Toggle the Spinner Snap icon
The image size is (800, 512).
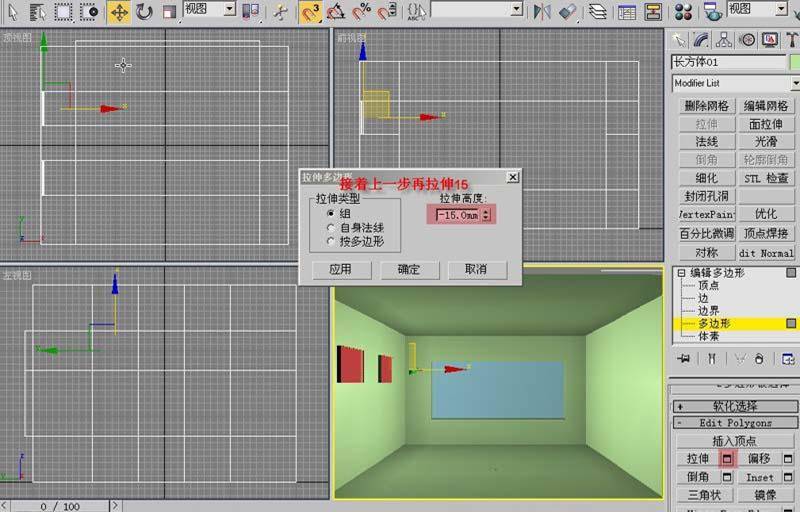[x=387, y=12]
